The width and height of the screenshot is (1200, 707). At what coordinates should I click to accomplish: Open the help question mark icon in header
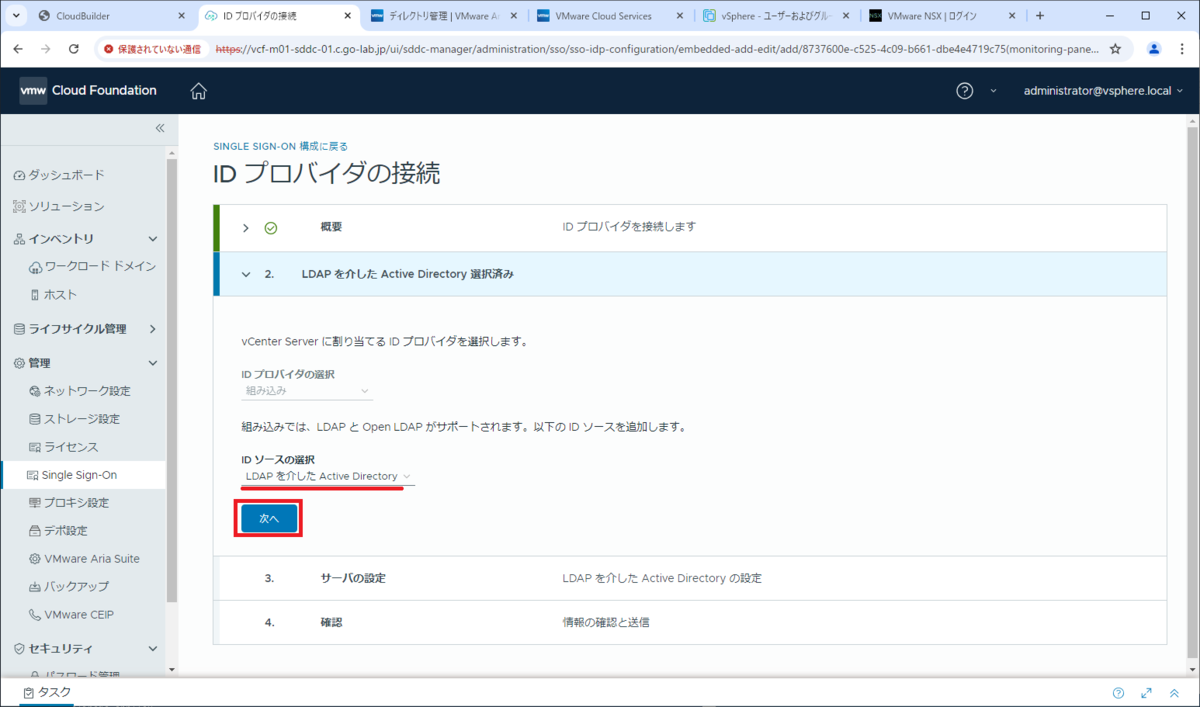pos(964,91)
